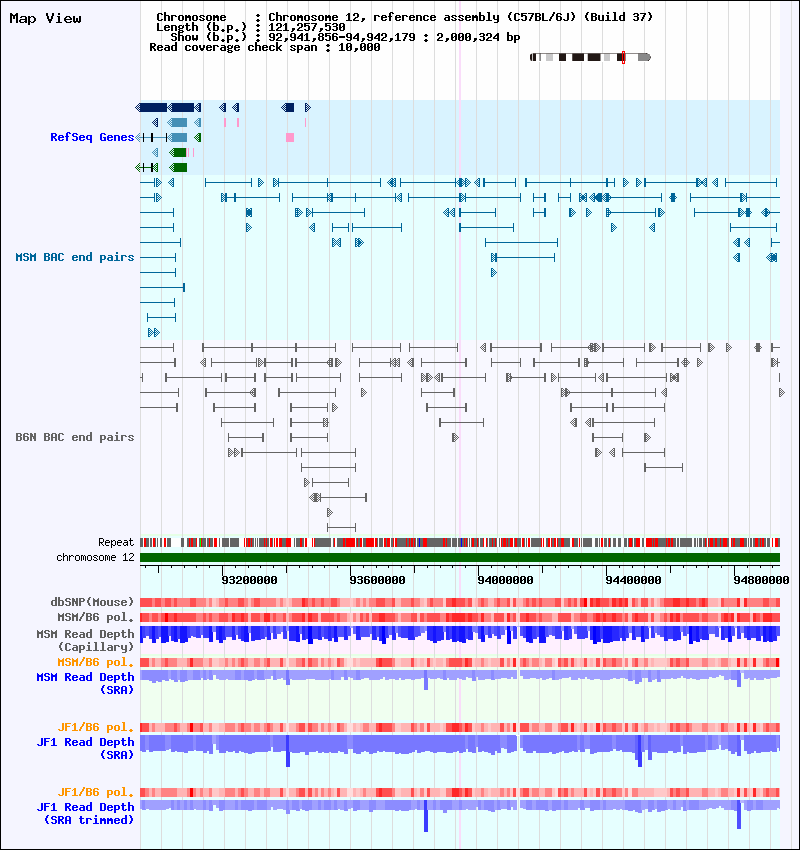The image size is (800, 850).
Task: Click the dbSNP(Mouse) density strip
Action: coord(460,602)
